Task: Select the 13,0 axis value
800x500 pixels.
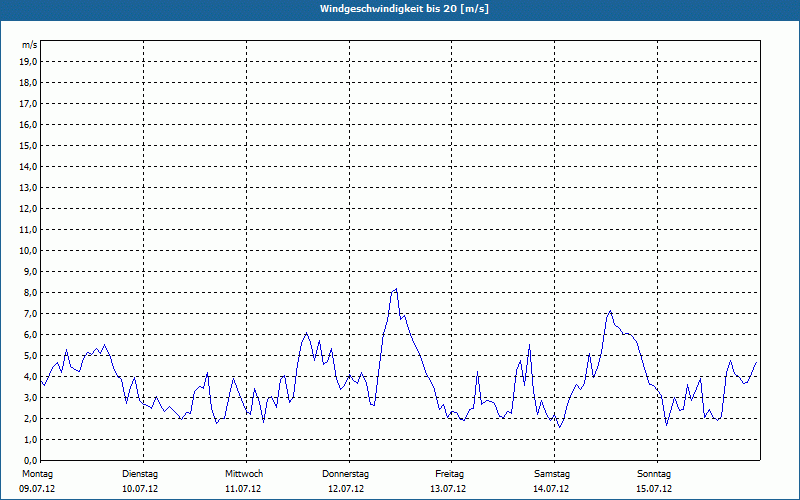Action: (29, 187)
